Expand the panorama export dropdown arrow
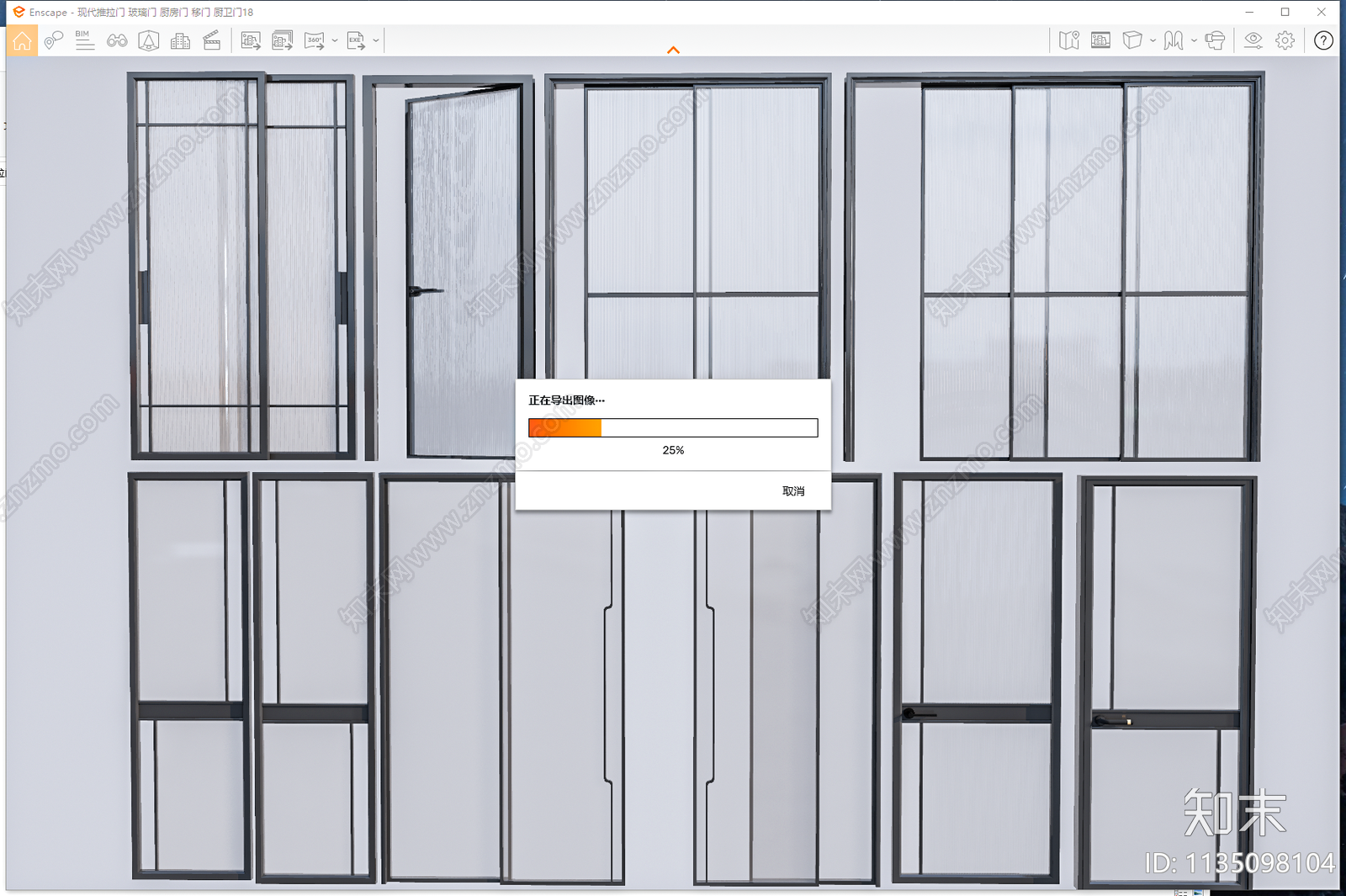1346x896 pixels. [335, 40]
